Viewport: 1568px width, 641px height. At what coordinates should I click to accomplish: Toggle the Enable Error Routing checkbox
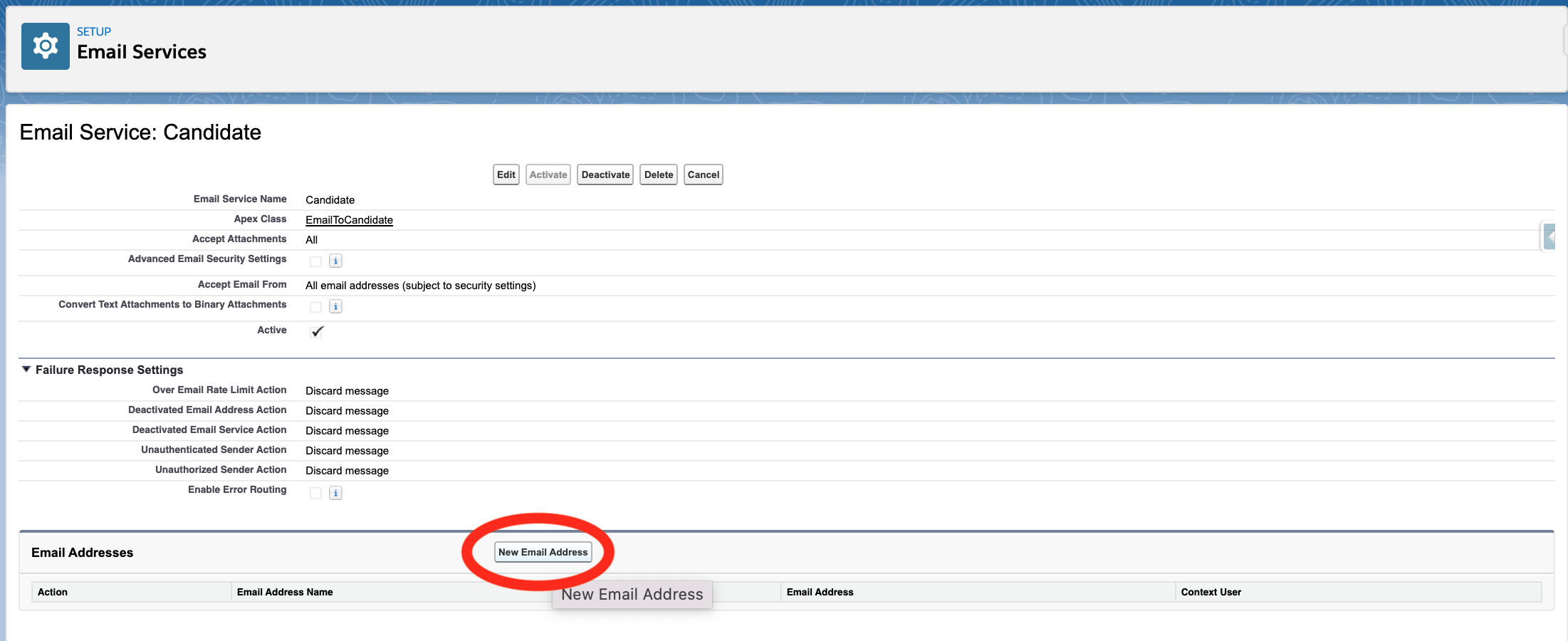[x=315, y=494]
